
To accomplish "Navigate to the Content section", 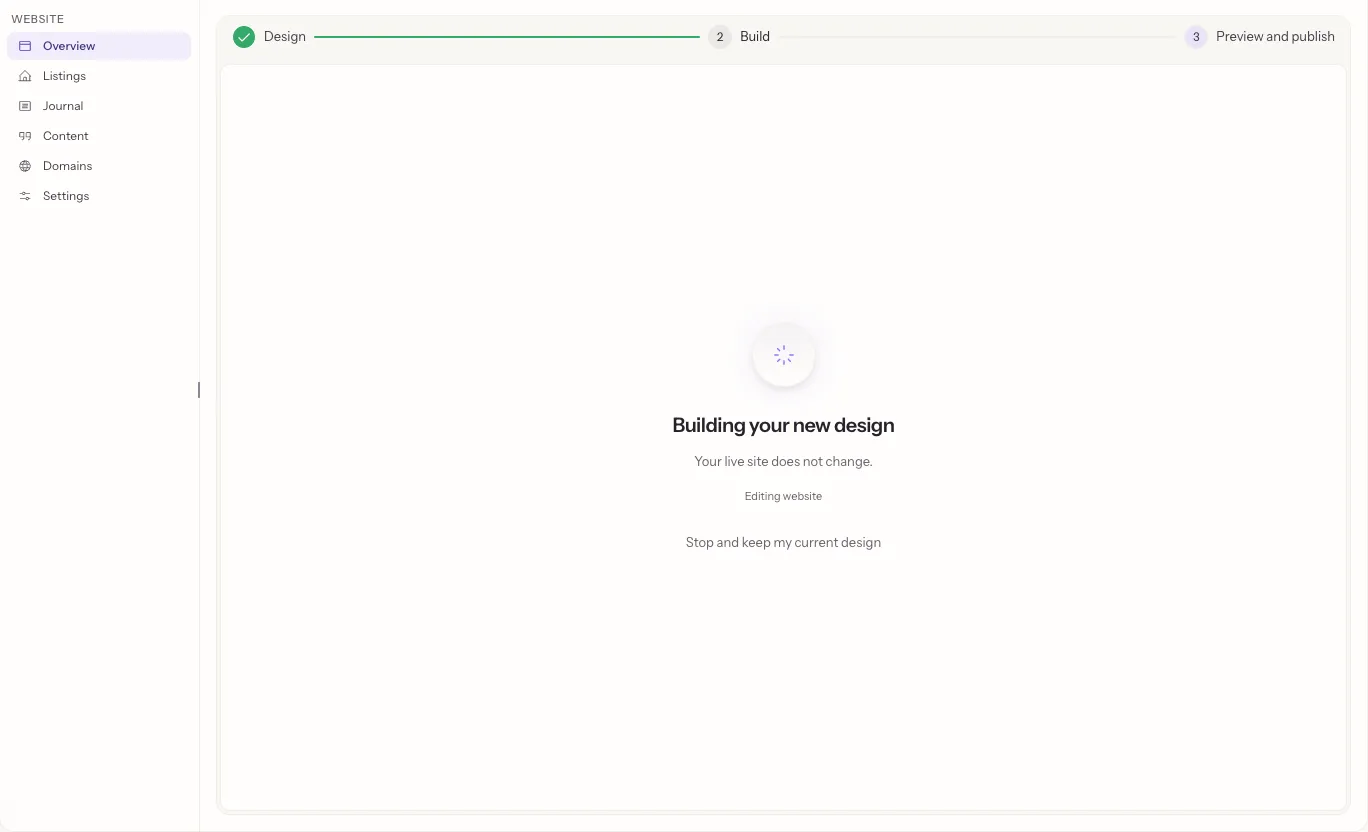I will tap(99, 136).
